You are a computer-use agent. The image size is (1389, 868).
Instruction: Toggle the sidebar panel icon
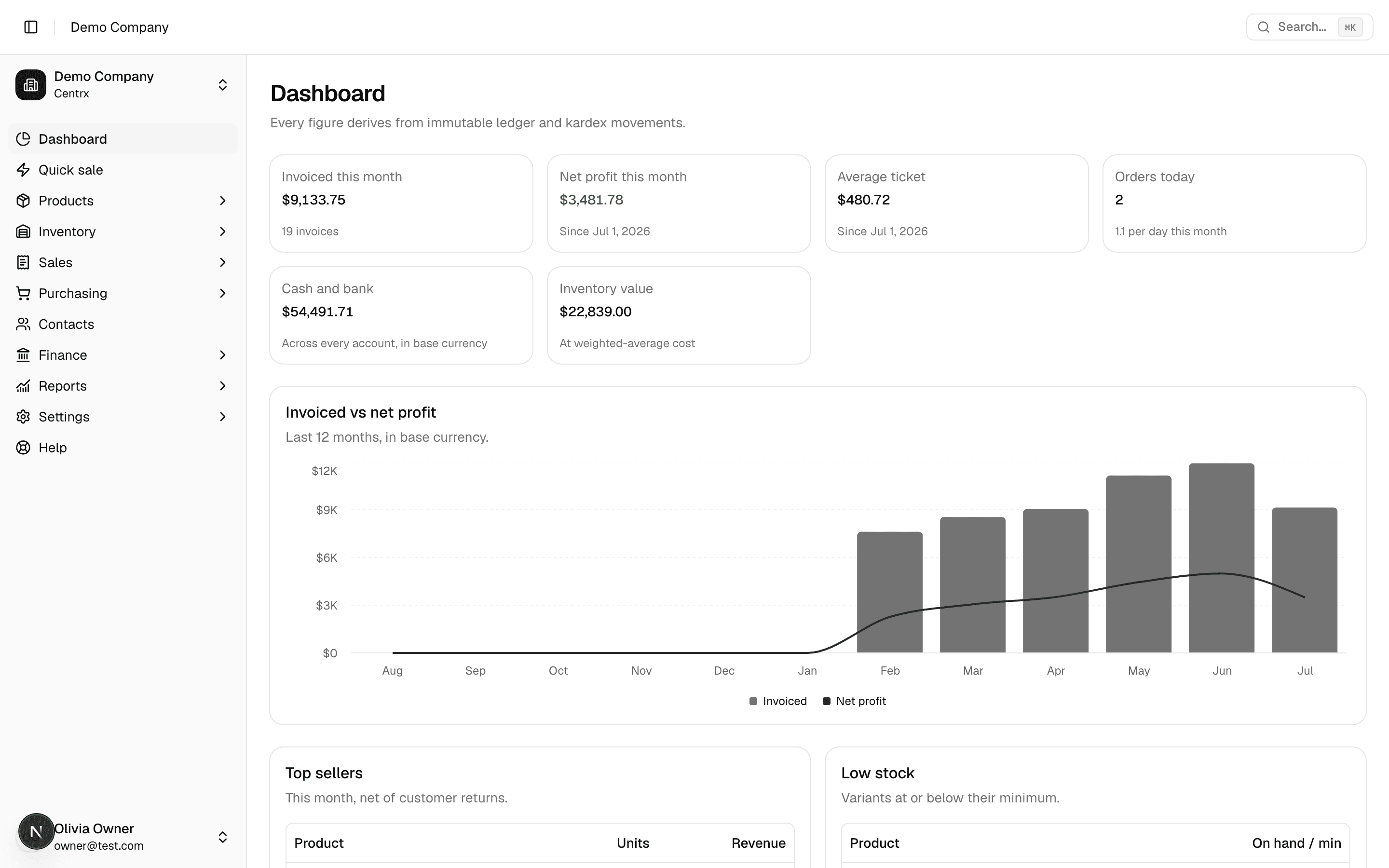(x=31, y=27)
